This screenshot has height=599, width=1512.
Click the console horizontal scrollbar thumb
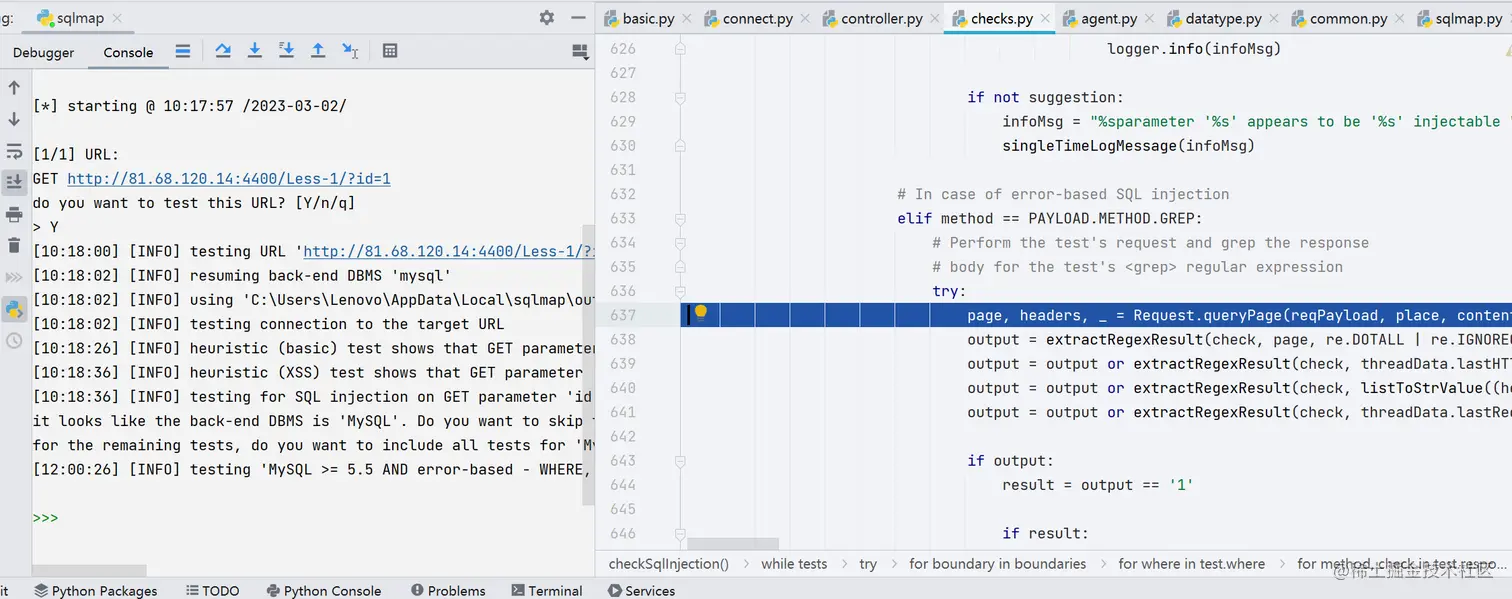[x=89, y=570]
